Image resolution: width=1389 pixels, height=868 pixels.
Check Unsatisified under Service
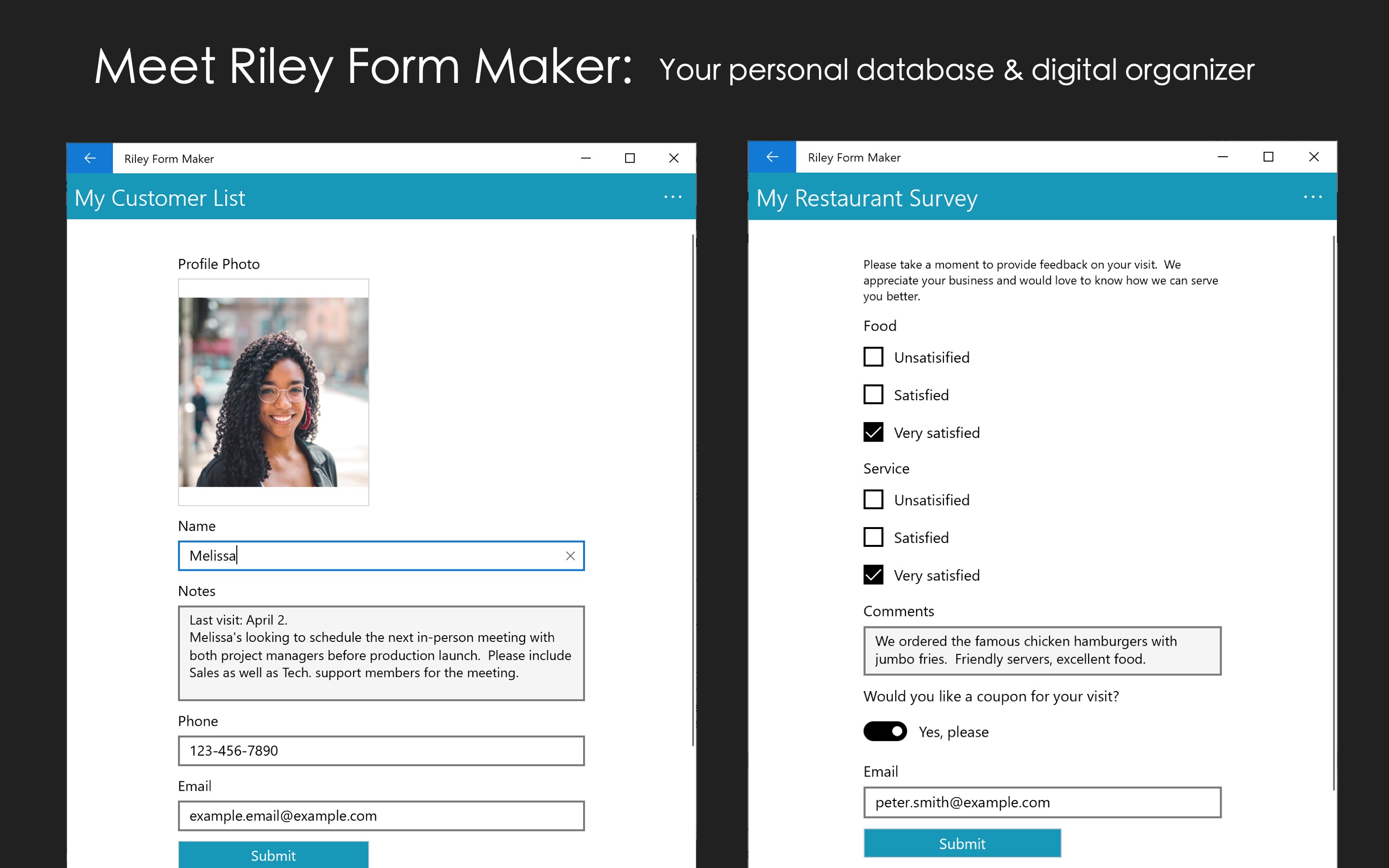tap(873, 500)
